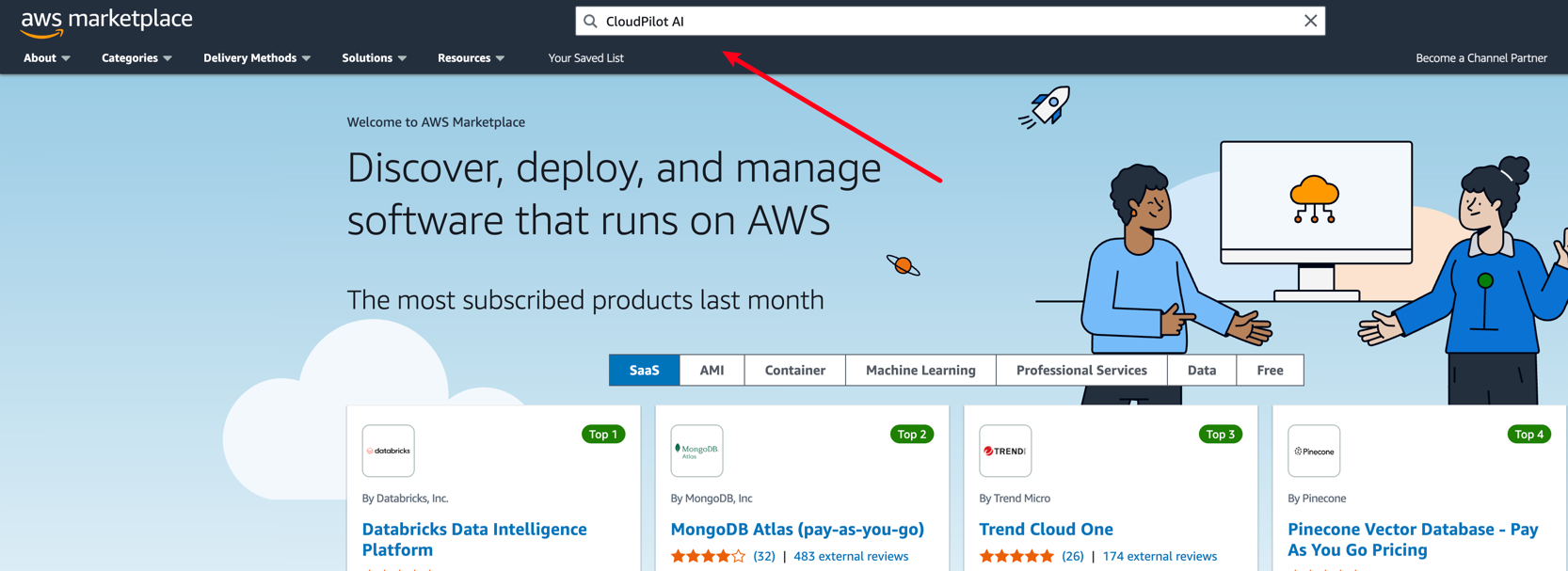Click into the CloudPilot AI search field
Screen dimensions: 1568x571
(951, 21)
